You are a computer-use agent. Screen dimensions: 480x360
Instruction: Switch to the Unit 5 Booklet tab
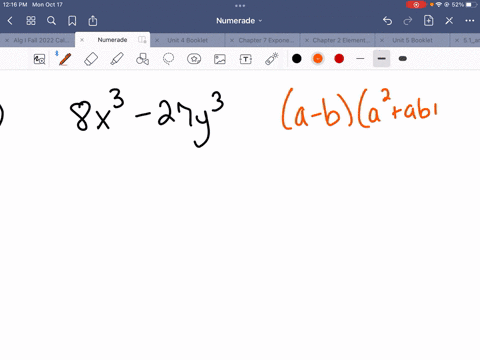[x=412, y=40]
